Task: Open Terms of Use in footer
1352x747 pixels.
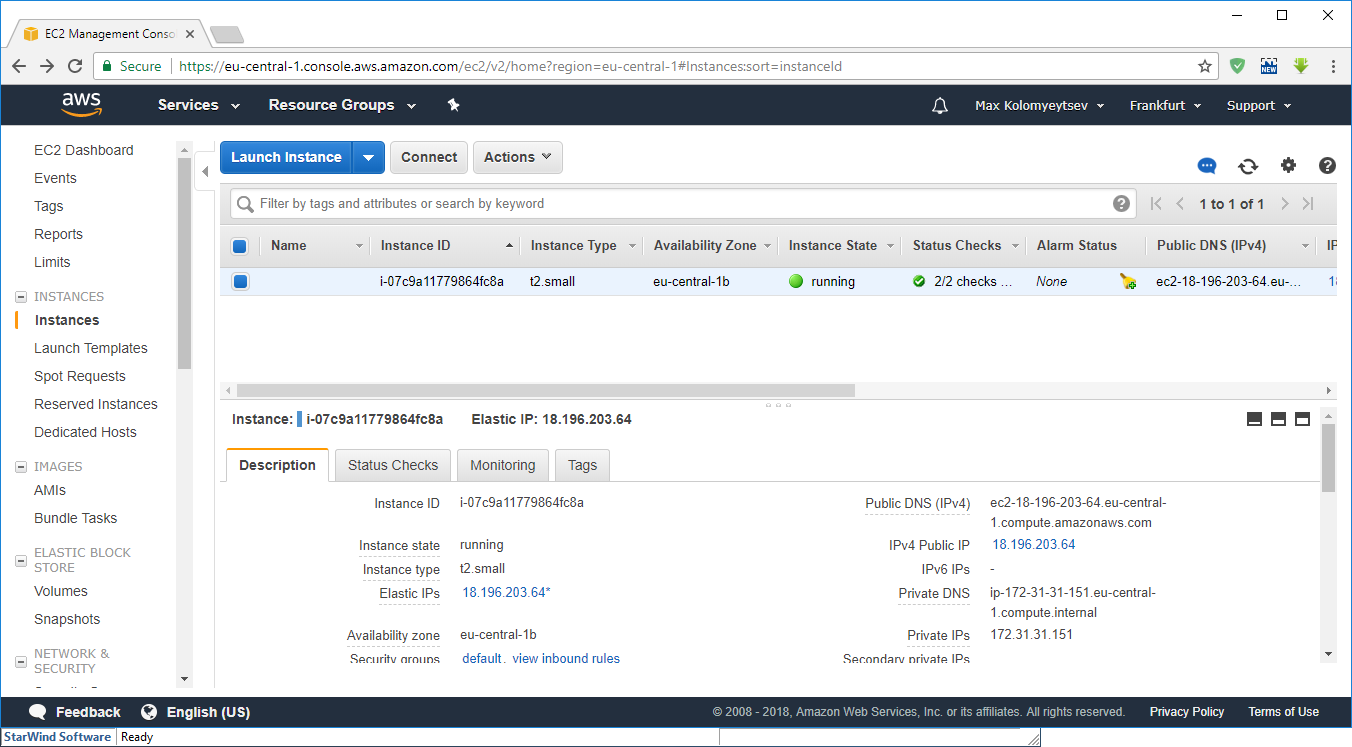Action: (x=1283, y=712)
